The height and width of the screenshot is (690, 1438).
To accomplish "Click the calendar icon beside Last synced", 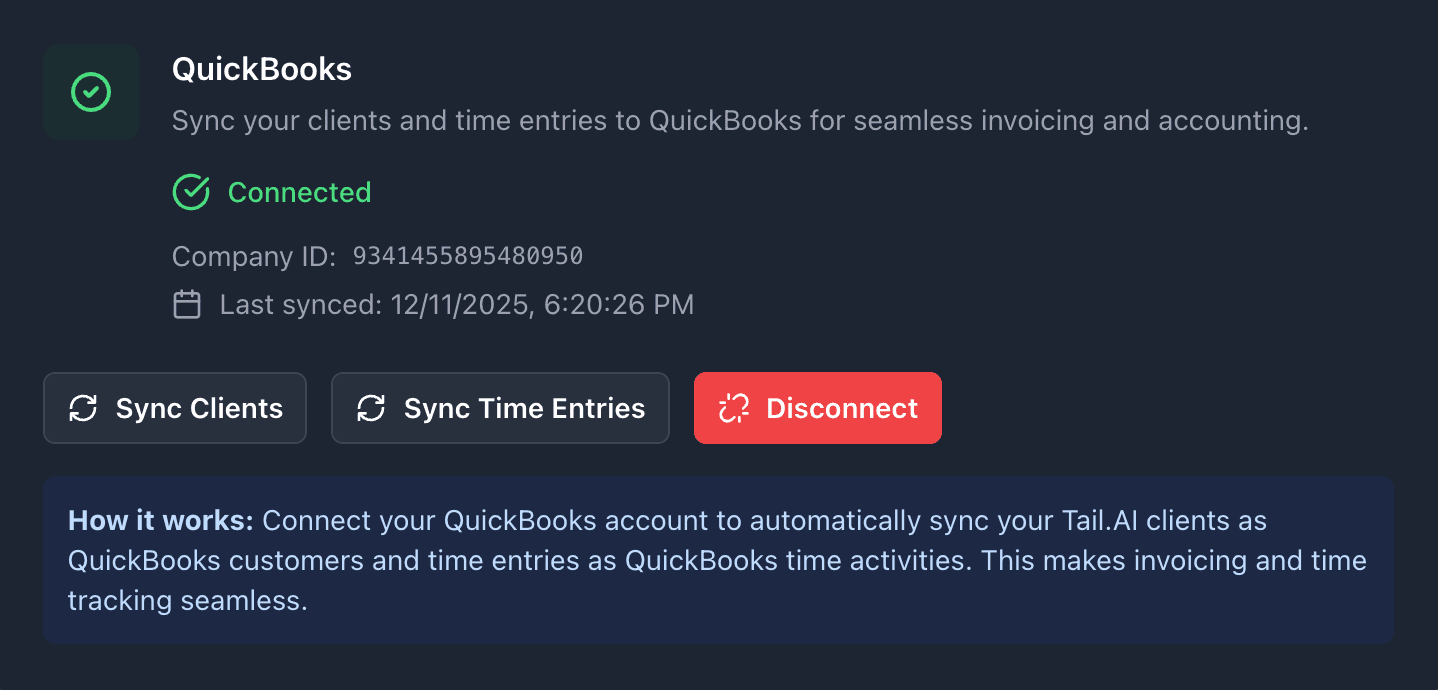I will click(186, 304).
